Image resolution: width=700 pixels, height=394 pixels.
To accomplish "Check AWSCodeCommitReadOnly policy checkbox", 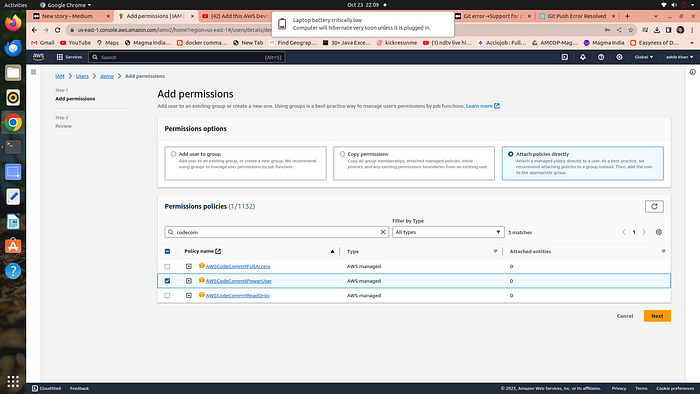I will (167, 295).
